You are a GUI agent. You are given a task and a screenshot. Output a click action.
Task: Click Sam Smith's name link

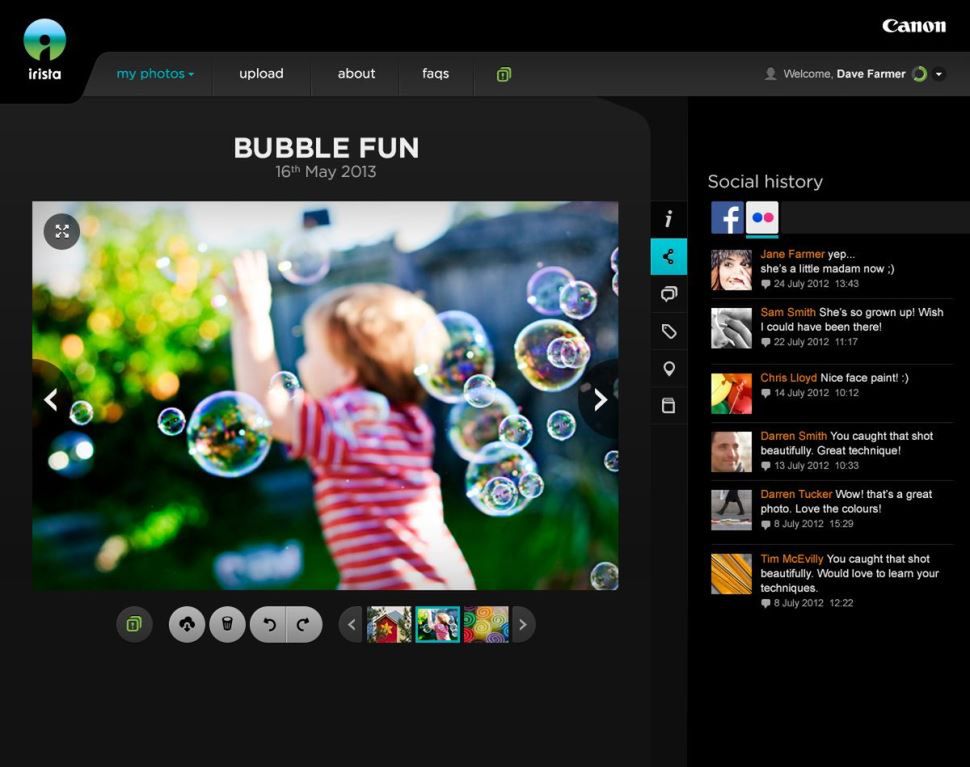click(788, 312)
